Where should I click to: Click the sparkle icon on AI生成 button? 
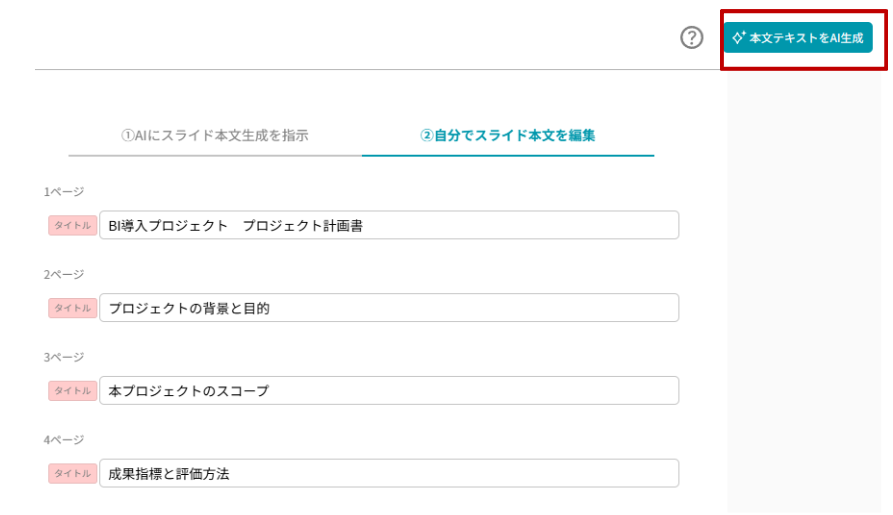point(738,38)
